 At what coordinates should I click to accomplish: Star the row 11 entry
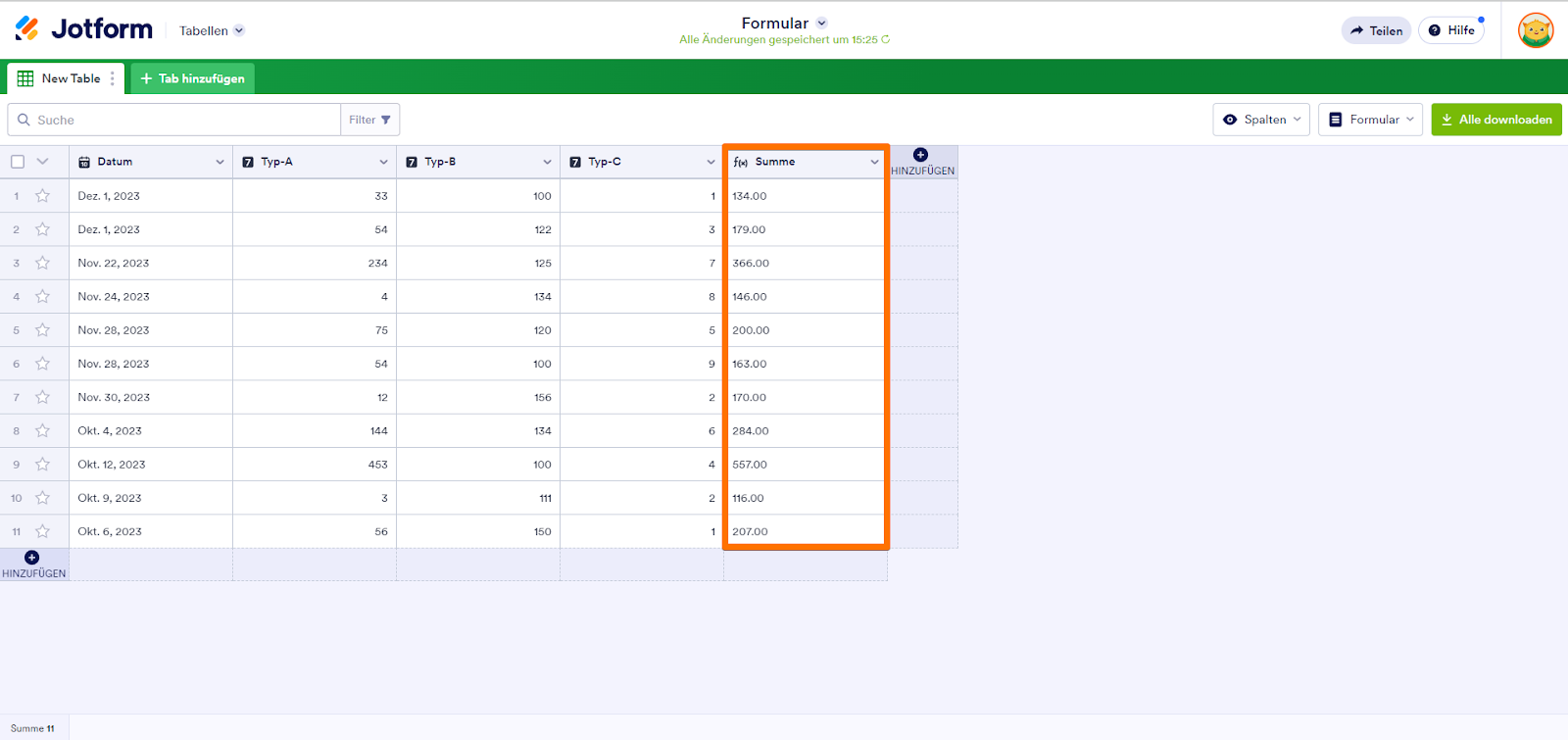pos(42,531)
